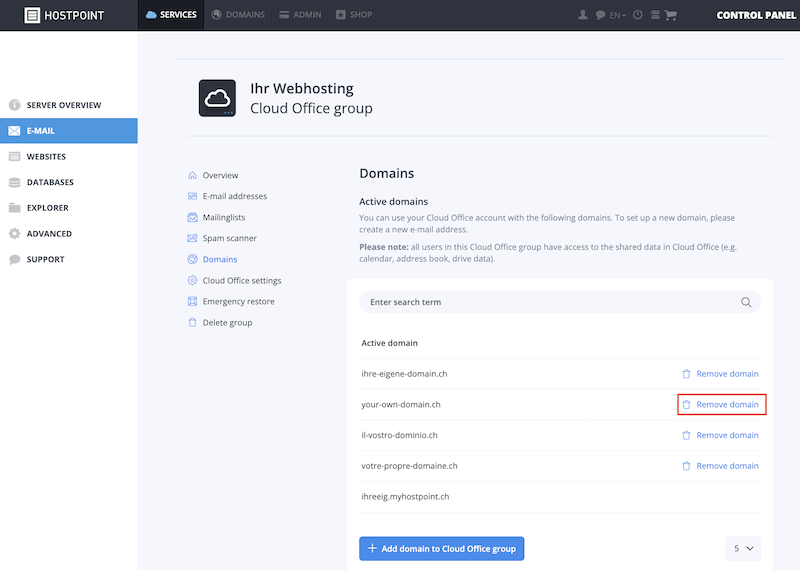Open the Shop tab

tap(354, 15)
